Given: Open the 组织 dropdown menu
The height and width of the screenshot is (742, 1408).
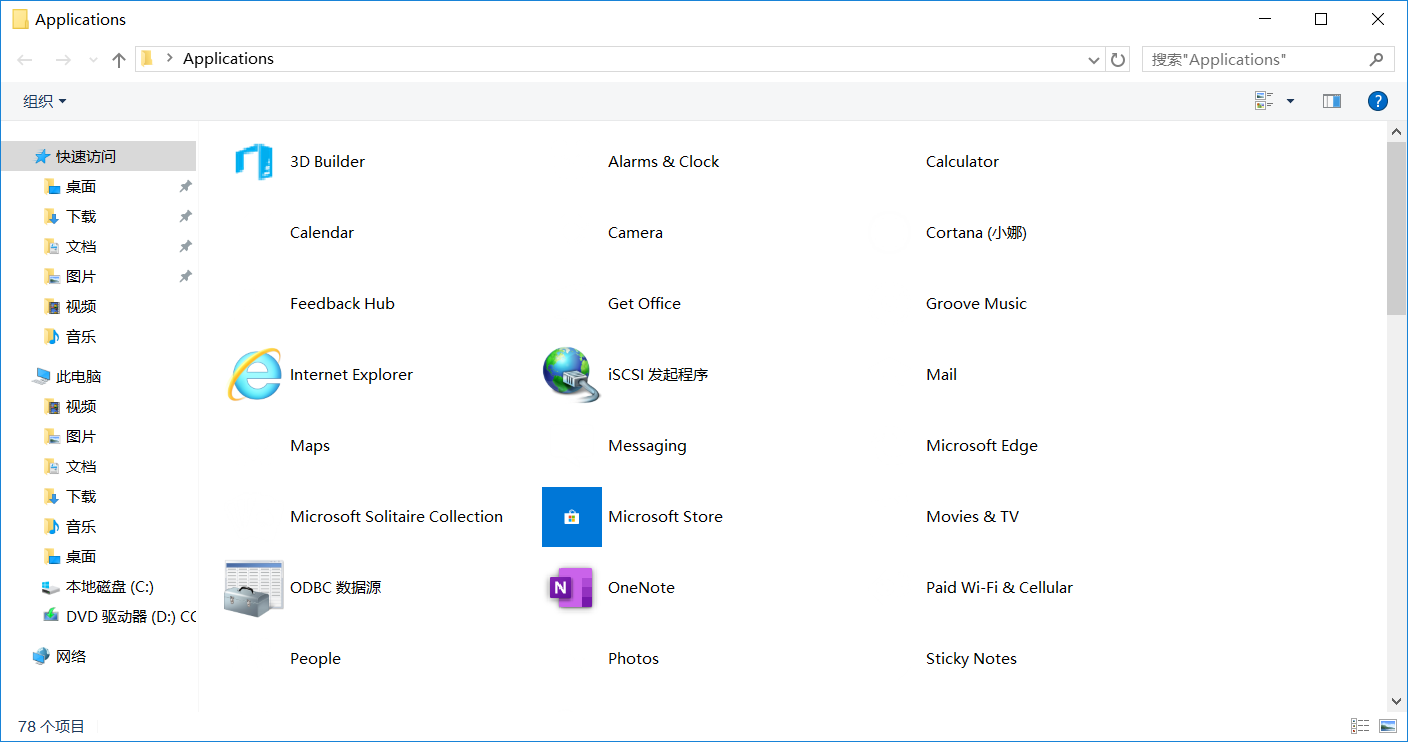Looking at the screenshot, I should click(45, 101).
